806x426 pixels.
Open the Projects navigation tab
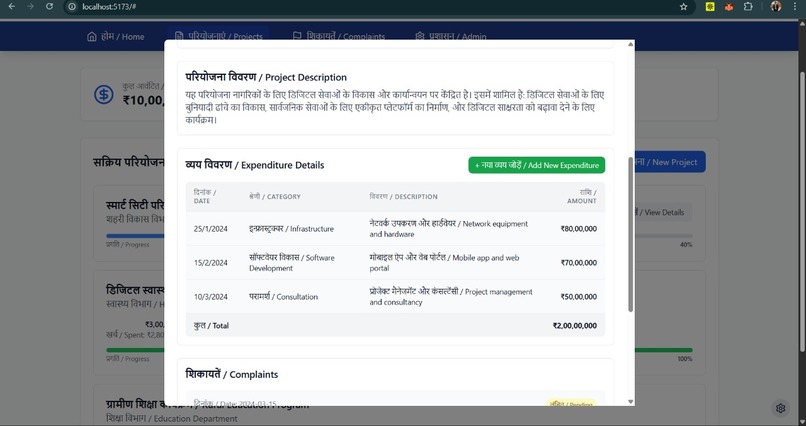pos(218,36)
